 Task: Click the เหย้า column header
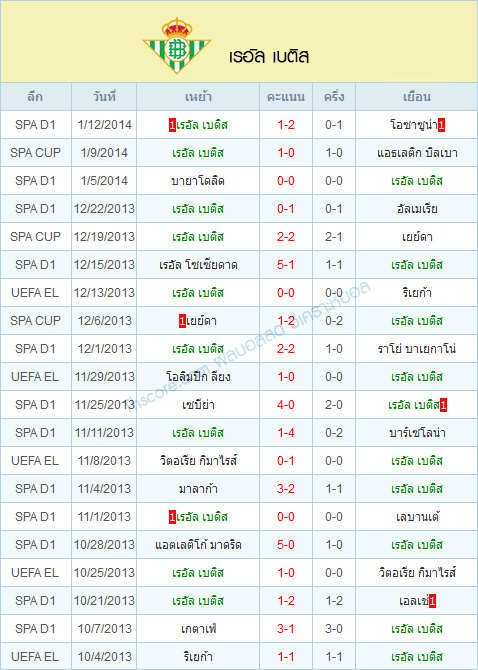[x=198, y=97]
